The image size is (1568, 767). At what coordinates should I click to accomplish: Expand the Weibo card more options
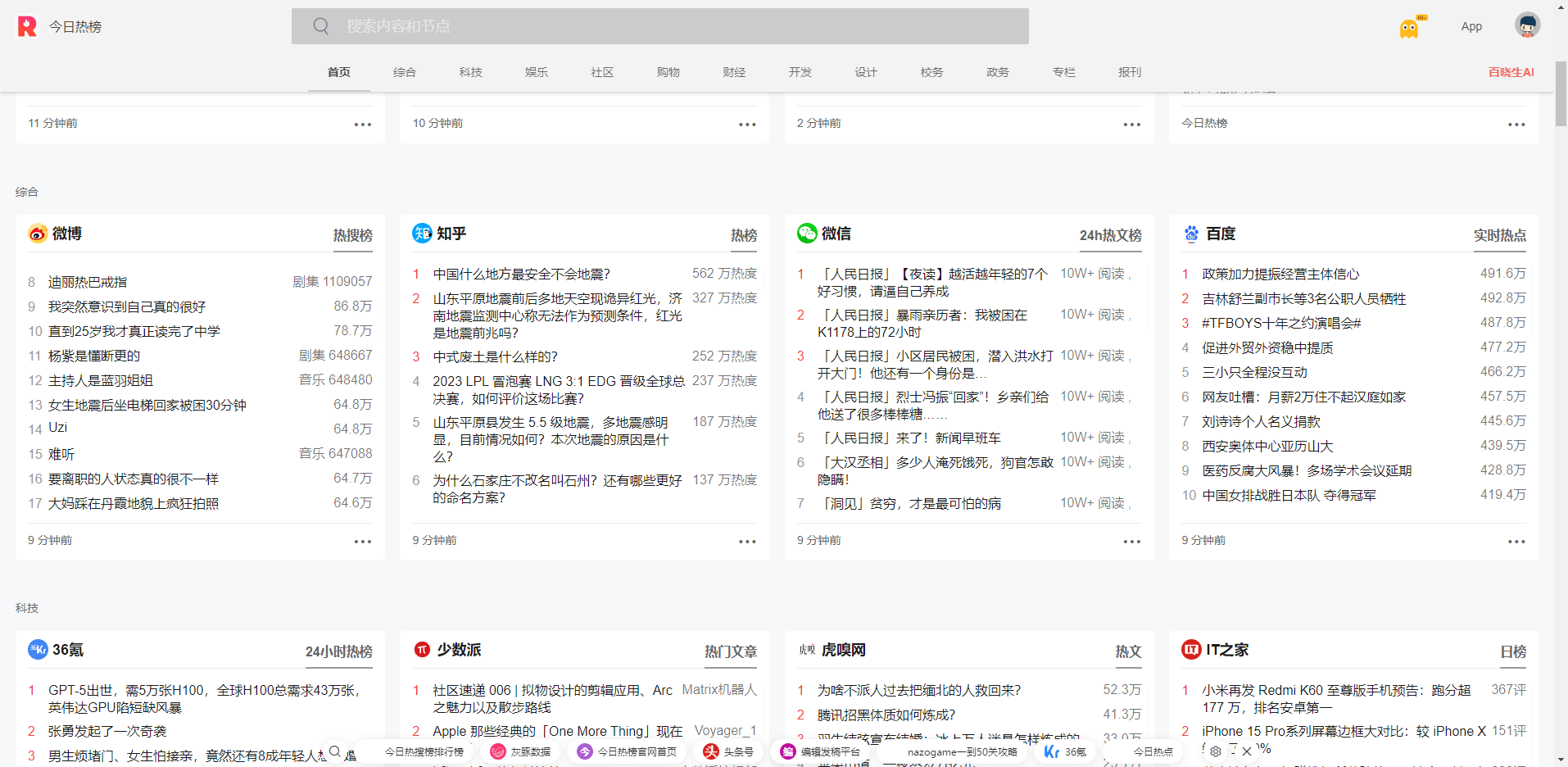(x=362, y=542)
